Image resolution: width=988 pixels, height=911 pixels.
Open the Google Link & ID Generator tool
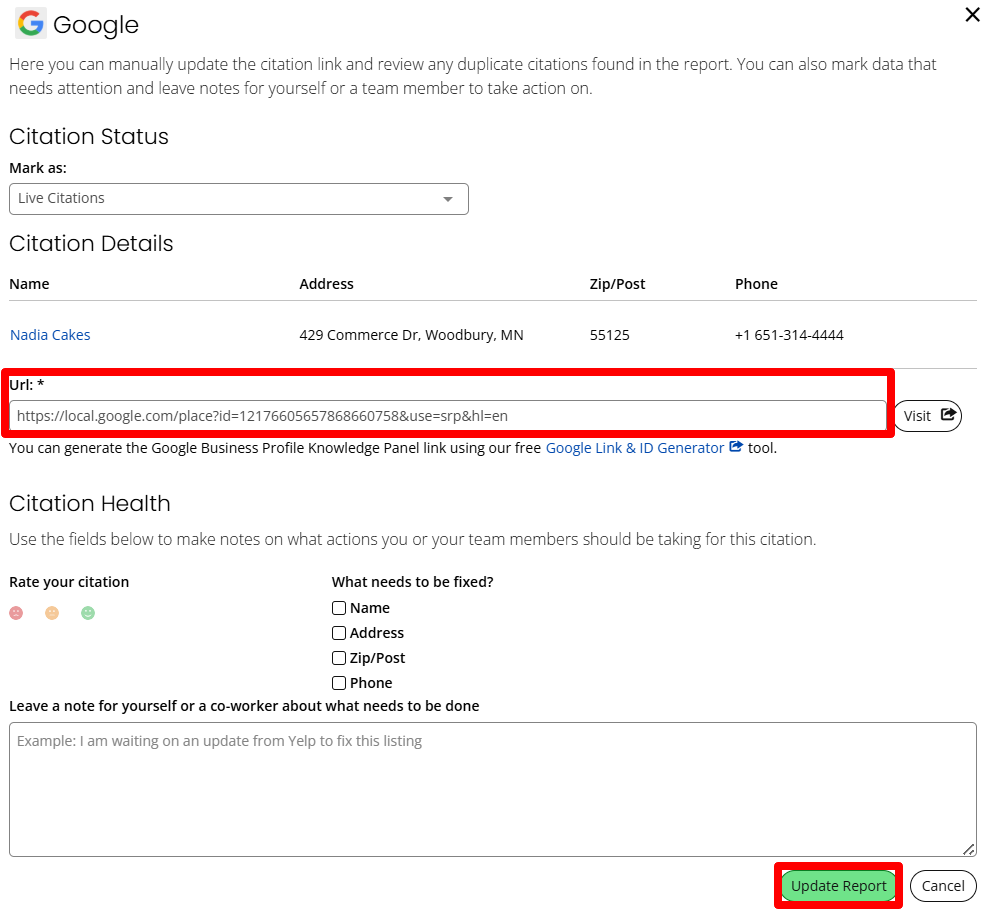[x=634, y=448]
